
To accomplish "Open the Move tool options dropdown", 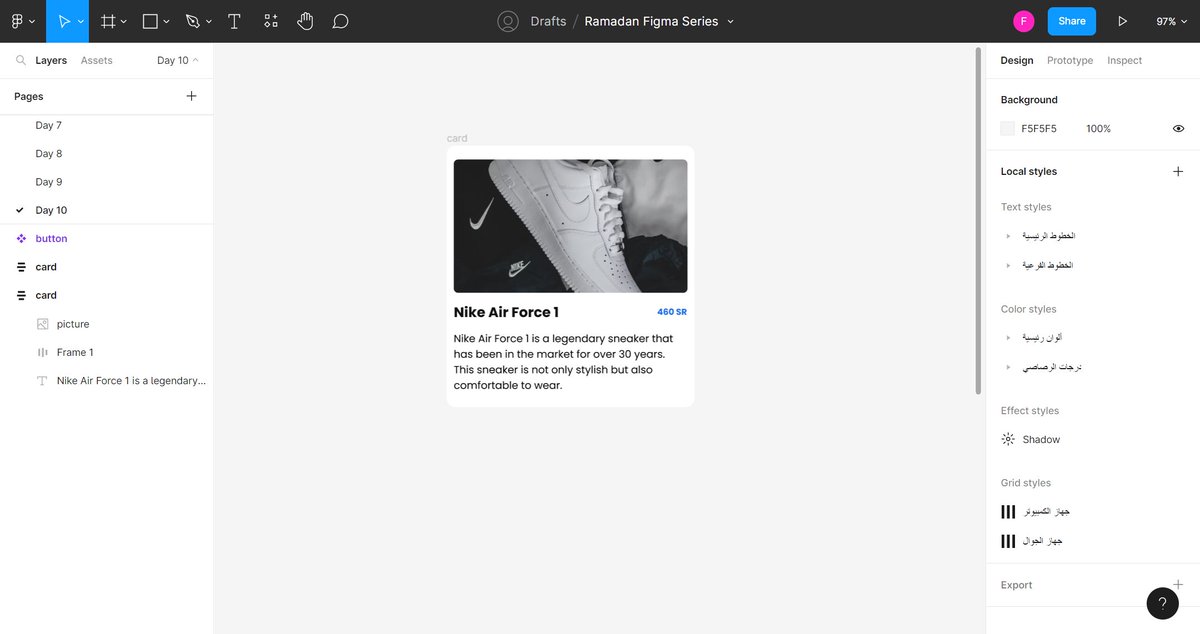I will 81,21.
